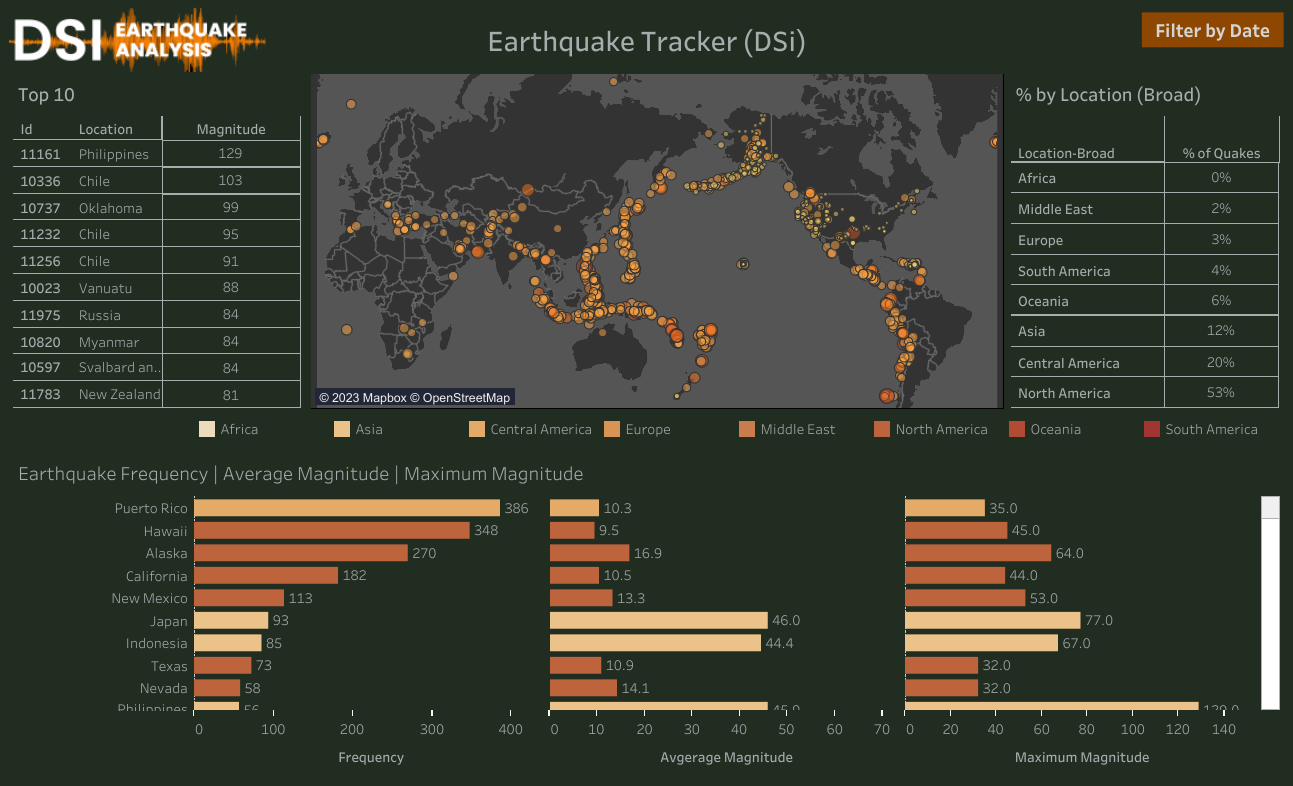Select the Vanuatu row in Top 10 table
Screen dimensions: 1293x786
[x=110, y=287]
